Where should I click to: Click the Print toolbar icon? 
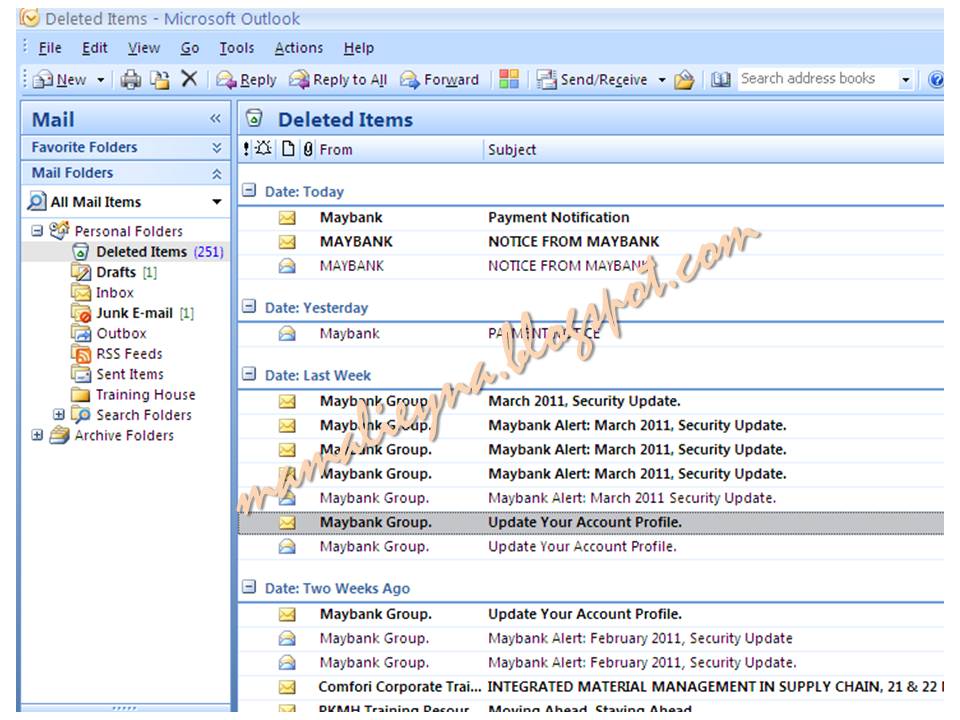point(130,80)
